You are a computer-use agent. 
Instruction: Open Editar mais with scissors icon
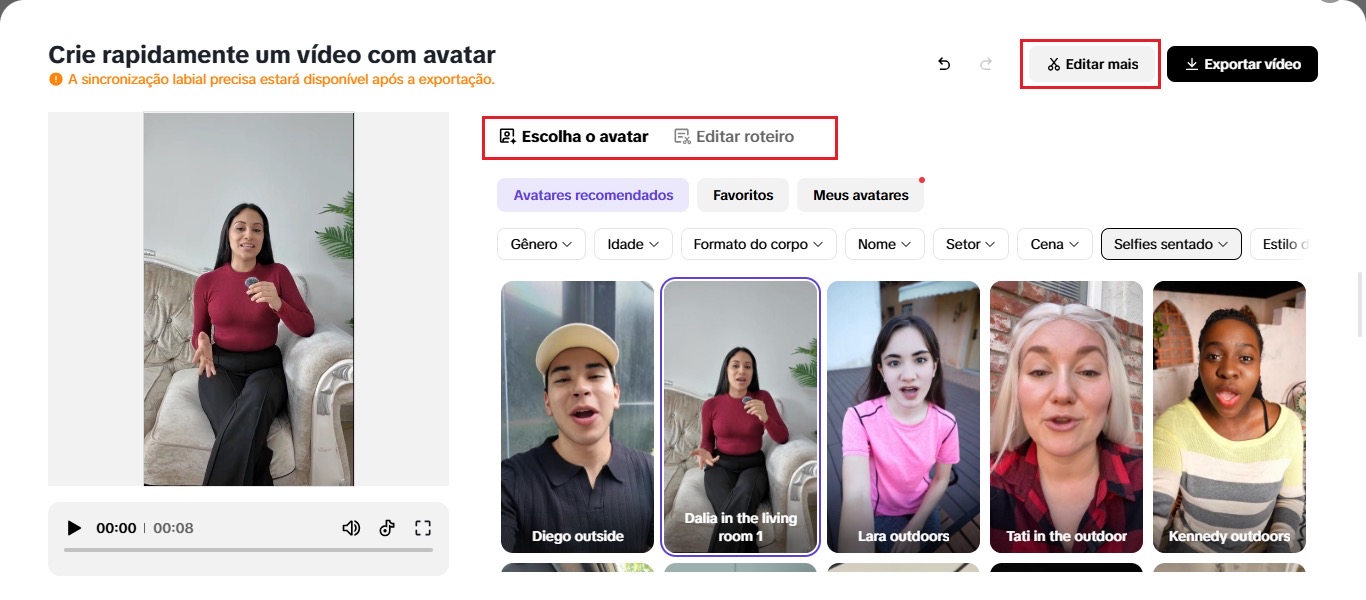1093,64
